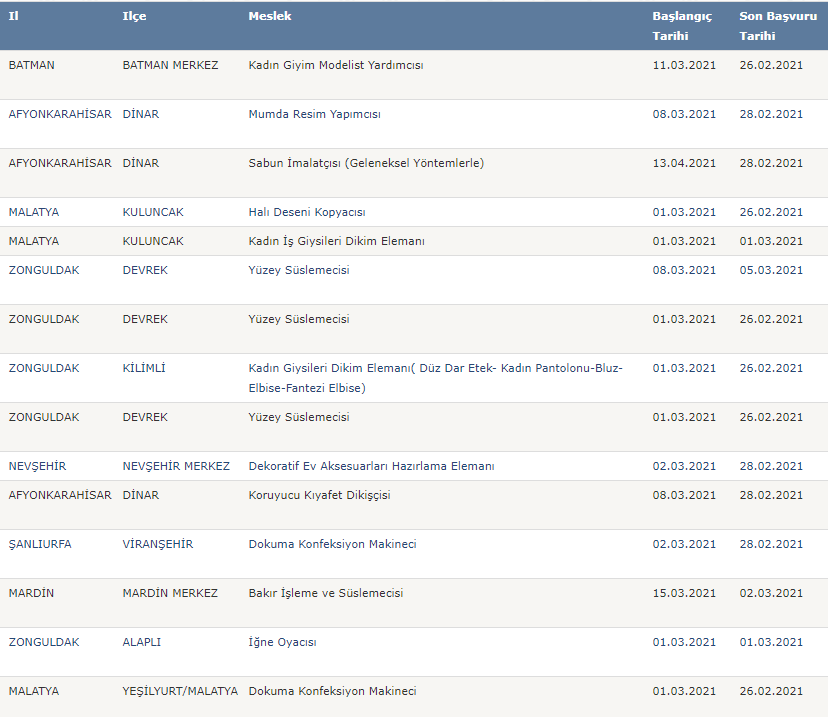Click the MARDİN MERKEZ district cell
Image resolution: width=828 pixels, height=717 pixels.
coord(170,593)
